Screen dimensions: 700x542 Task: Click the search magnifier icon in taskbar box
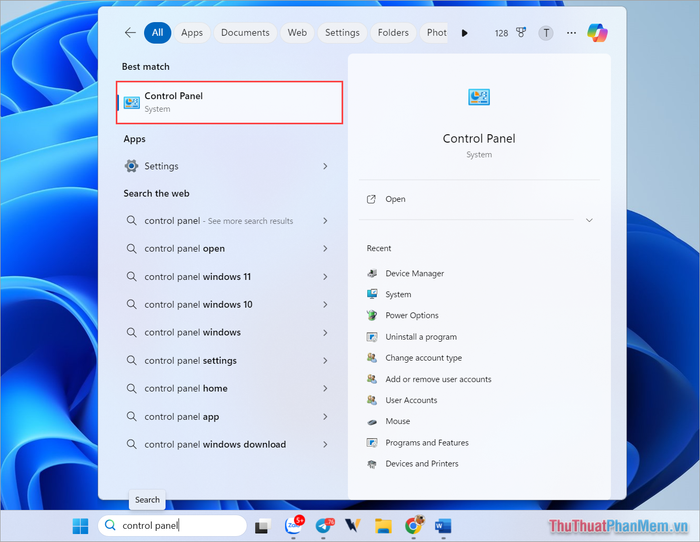pos(110,525)
